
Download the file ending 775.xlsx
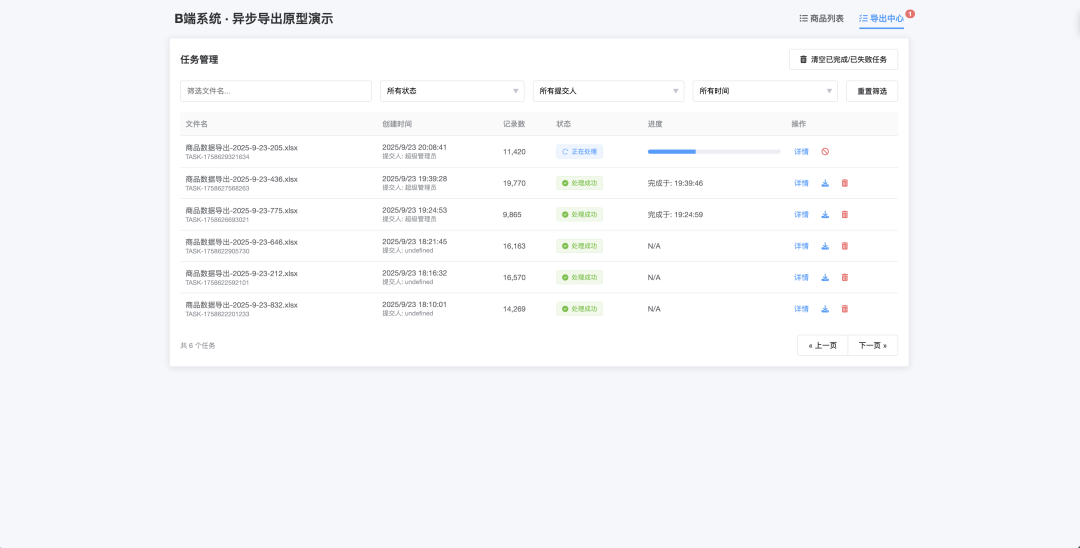pos(825,215)
